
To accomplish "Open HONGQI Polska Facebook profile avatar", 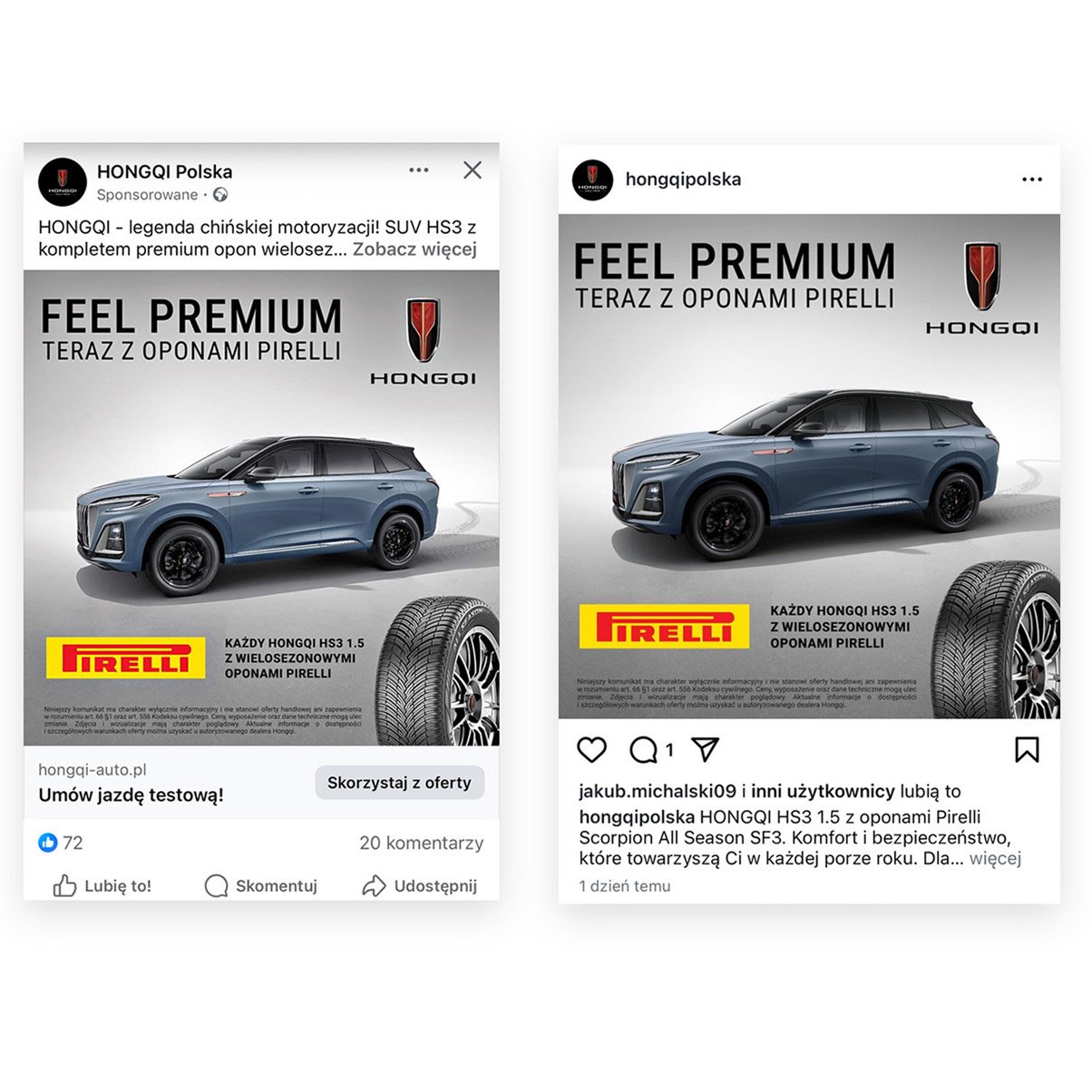I will 63,180.
